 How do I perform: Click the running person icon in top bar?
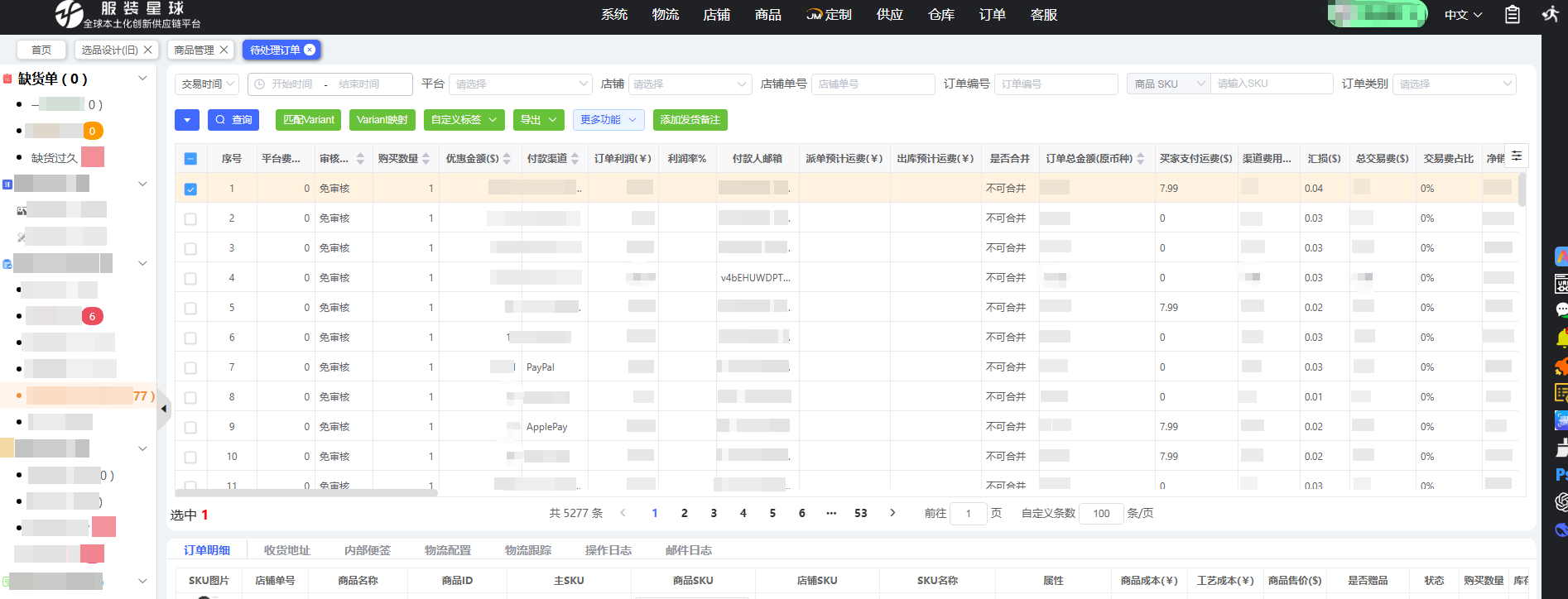[1551, 14]
